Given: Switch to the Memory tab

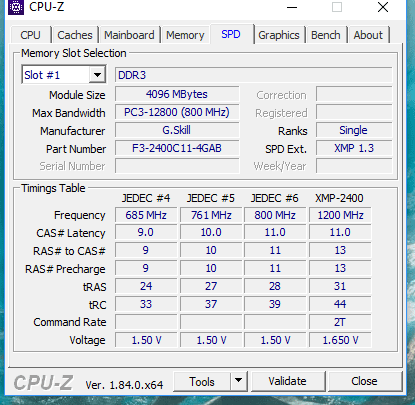Looking at the screenshot, I should (x=185, y=35).
